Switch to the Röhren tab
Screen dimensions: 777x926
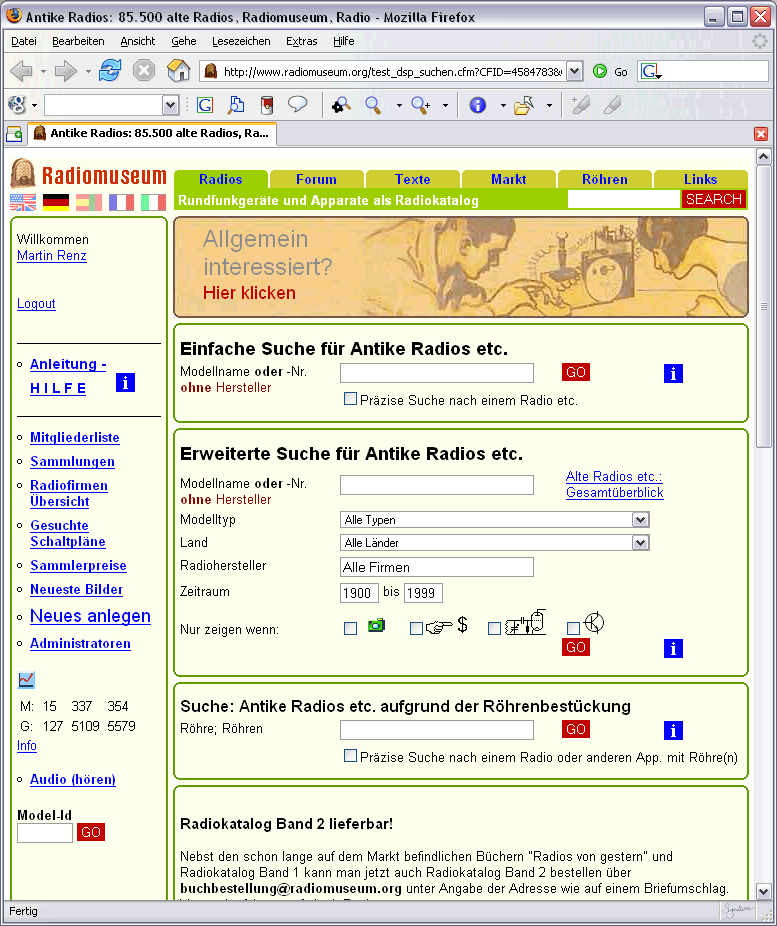click(x=604, y=179)
